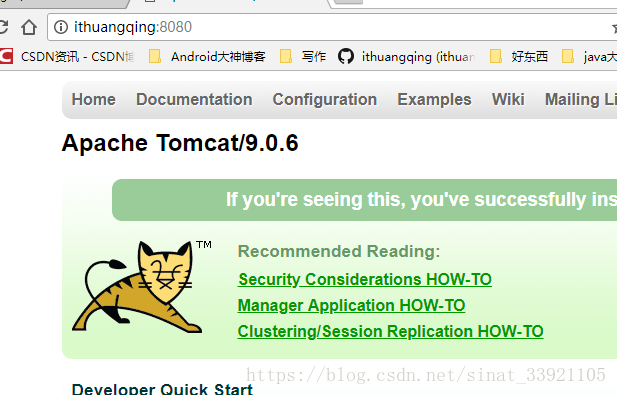The height and width of the screenshot is (395, 617).
Task: Open the Documentation nav item
Action: [194, 100]
